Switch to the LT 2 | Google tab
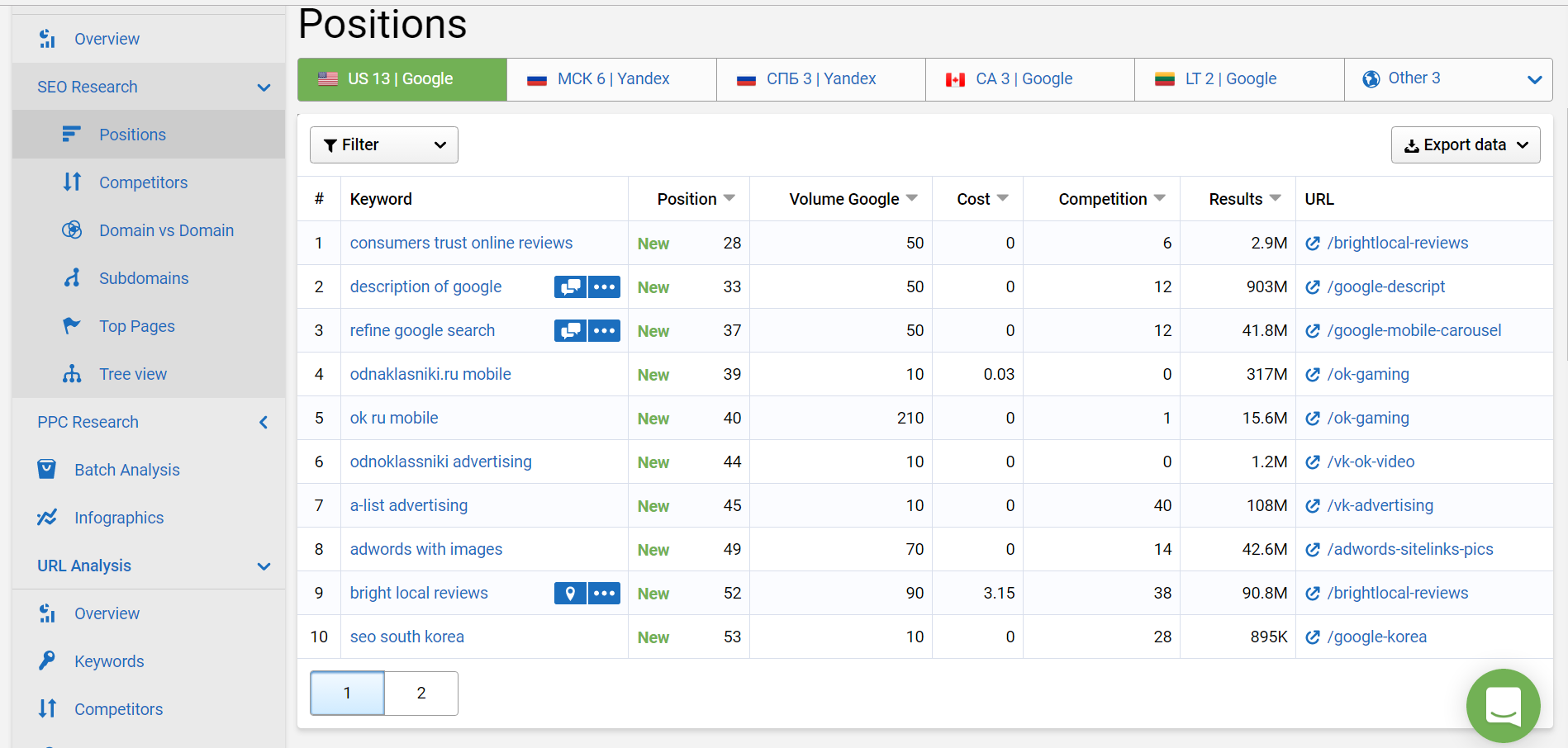Viewport: 1568px width, 748px height. click(1239, 79)
